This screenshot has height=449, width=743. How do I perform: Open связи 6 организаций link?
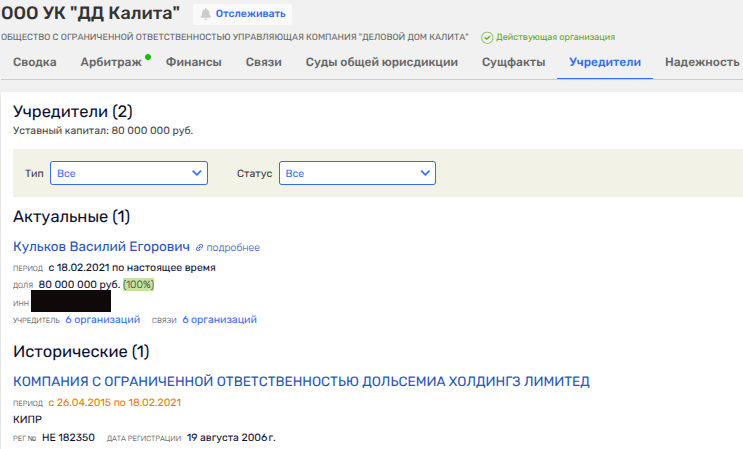[219, 320]
